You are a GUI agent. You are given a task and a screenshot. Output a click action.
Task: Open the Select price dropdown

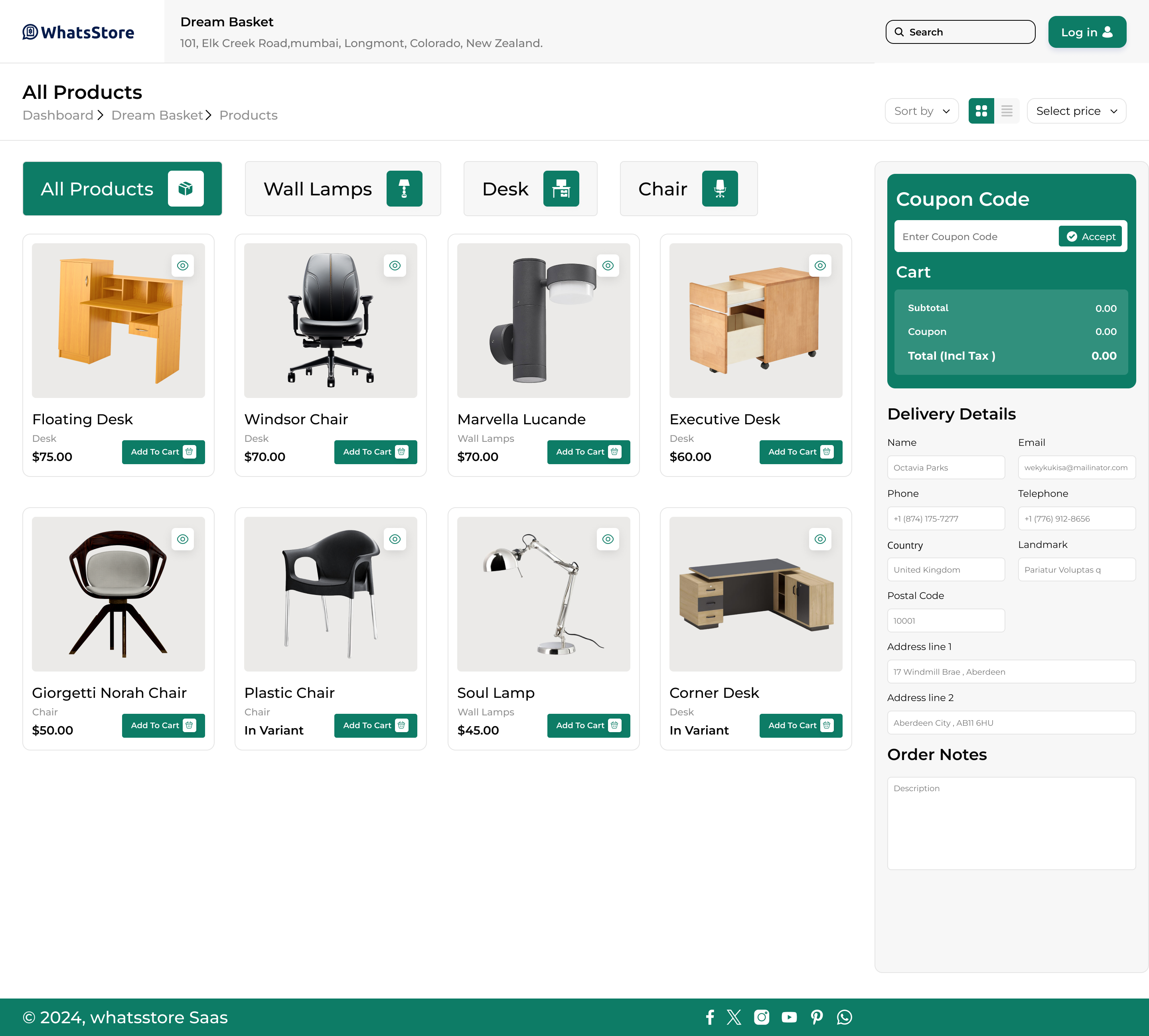click(1076, 111)
